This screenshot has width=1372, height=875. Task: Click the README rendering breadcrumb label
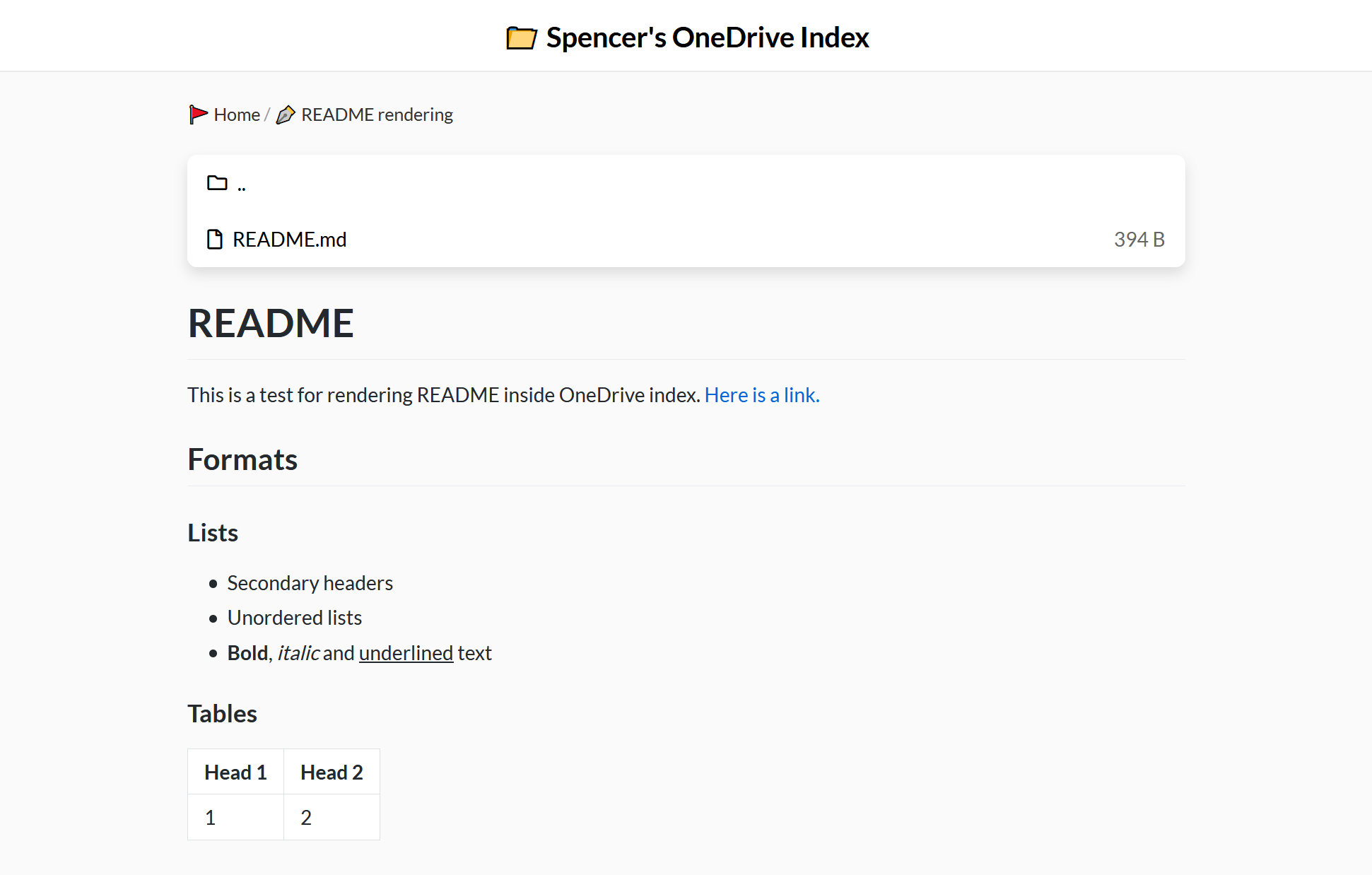pyautogui.click(x=377, y=114)
